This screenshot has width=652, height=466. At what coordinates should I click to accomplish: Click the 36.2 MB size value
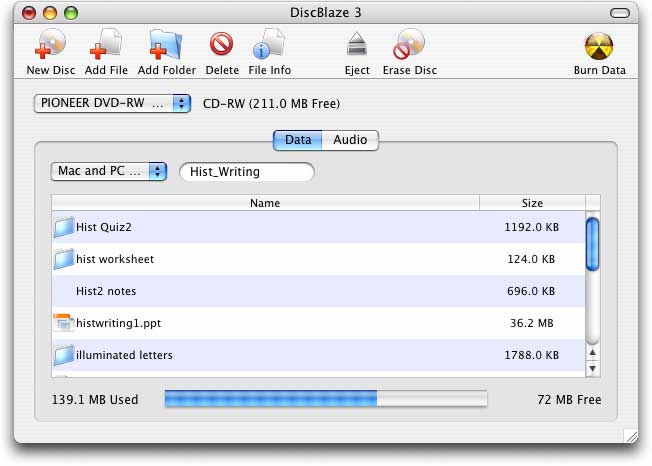click(531, 323)
